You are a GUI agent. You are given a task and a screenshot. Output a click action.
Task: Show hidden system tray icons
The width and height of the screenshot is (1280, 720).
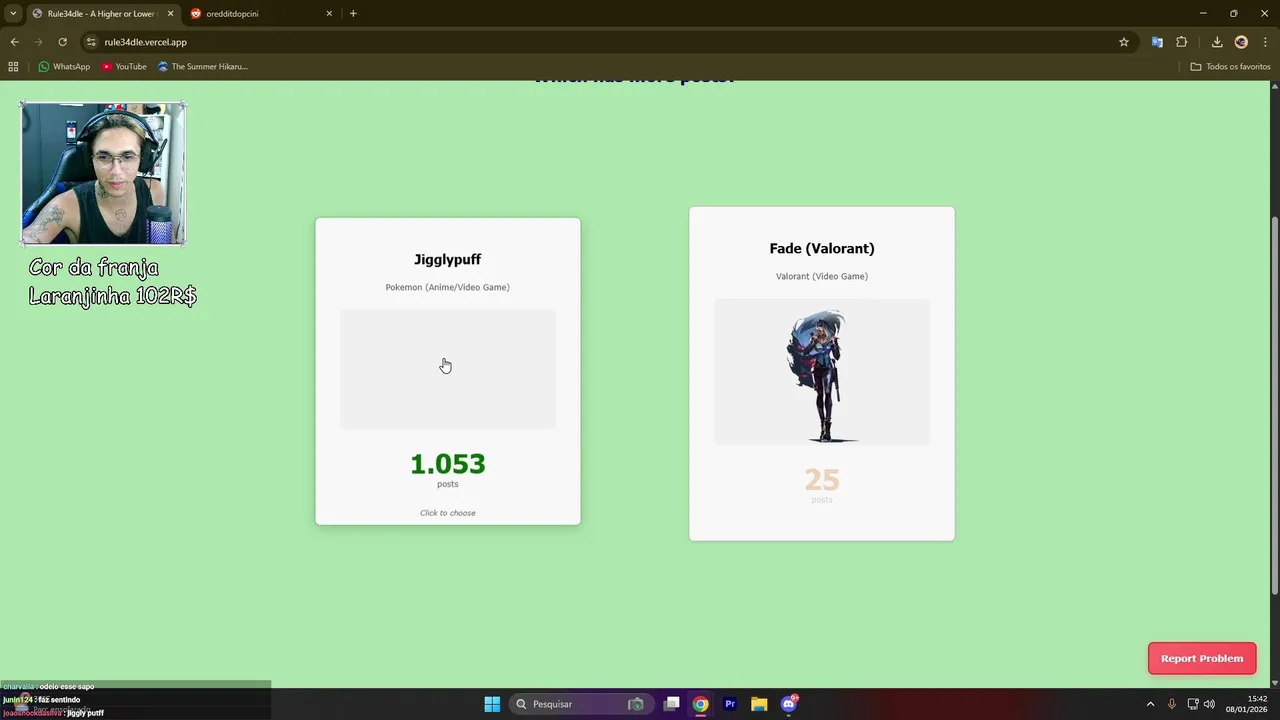tap(1150, 704)
